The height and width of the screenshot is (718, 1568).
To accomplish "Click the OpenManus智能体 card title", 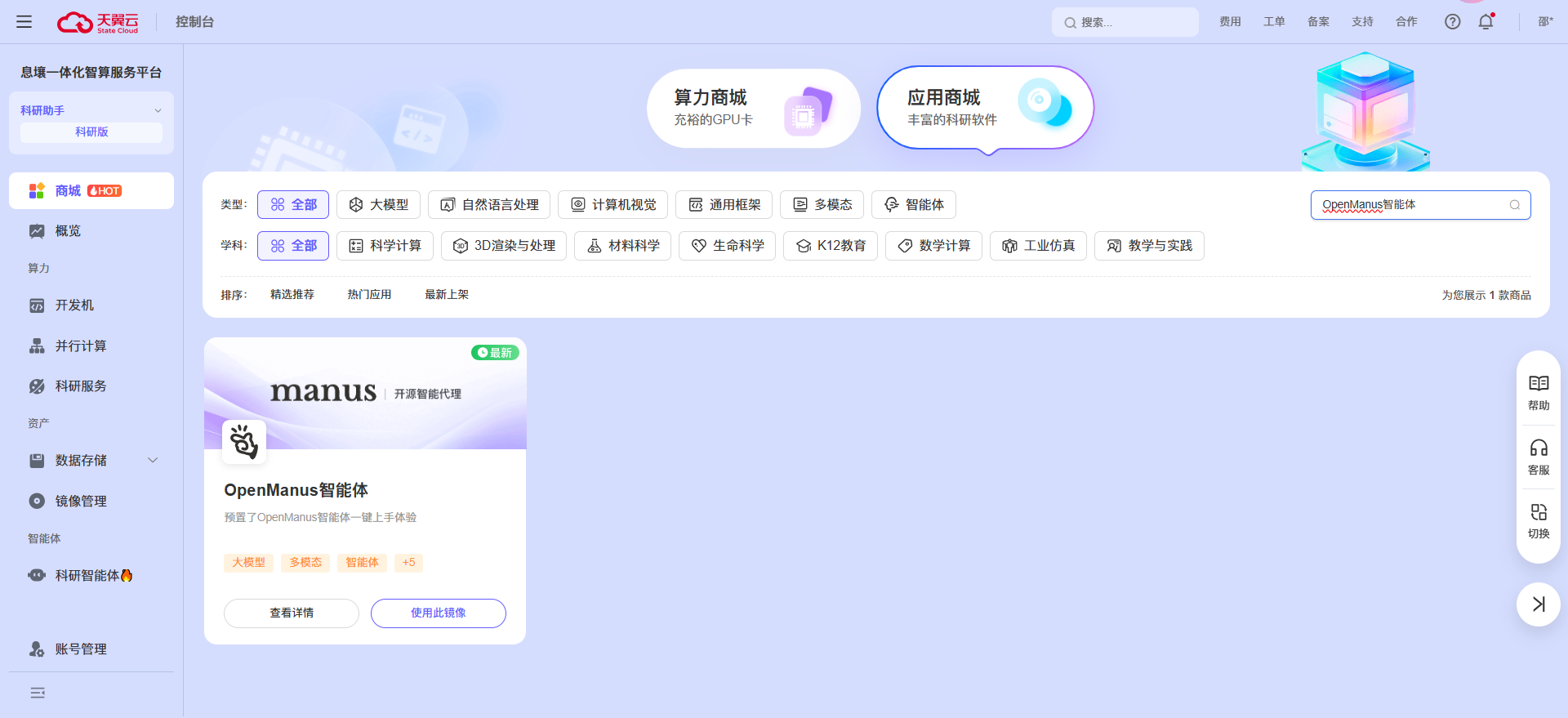I will click(296, 490).
